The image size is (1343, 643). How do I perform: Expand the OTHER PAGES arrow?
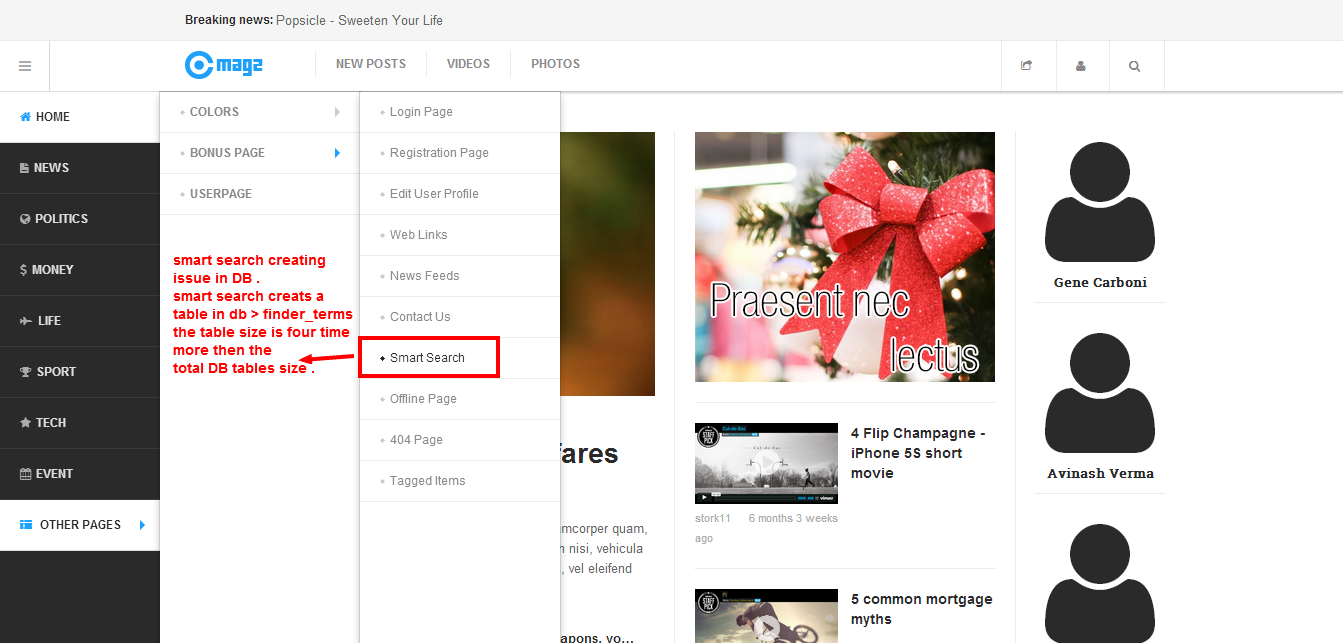point(142,524)
